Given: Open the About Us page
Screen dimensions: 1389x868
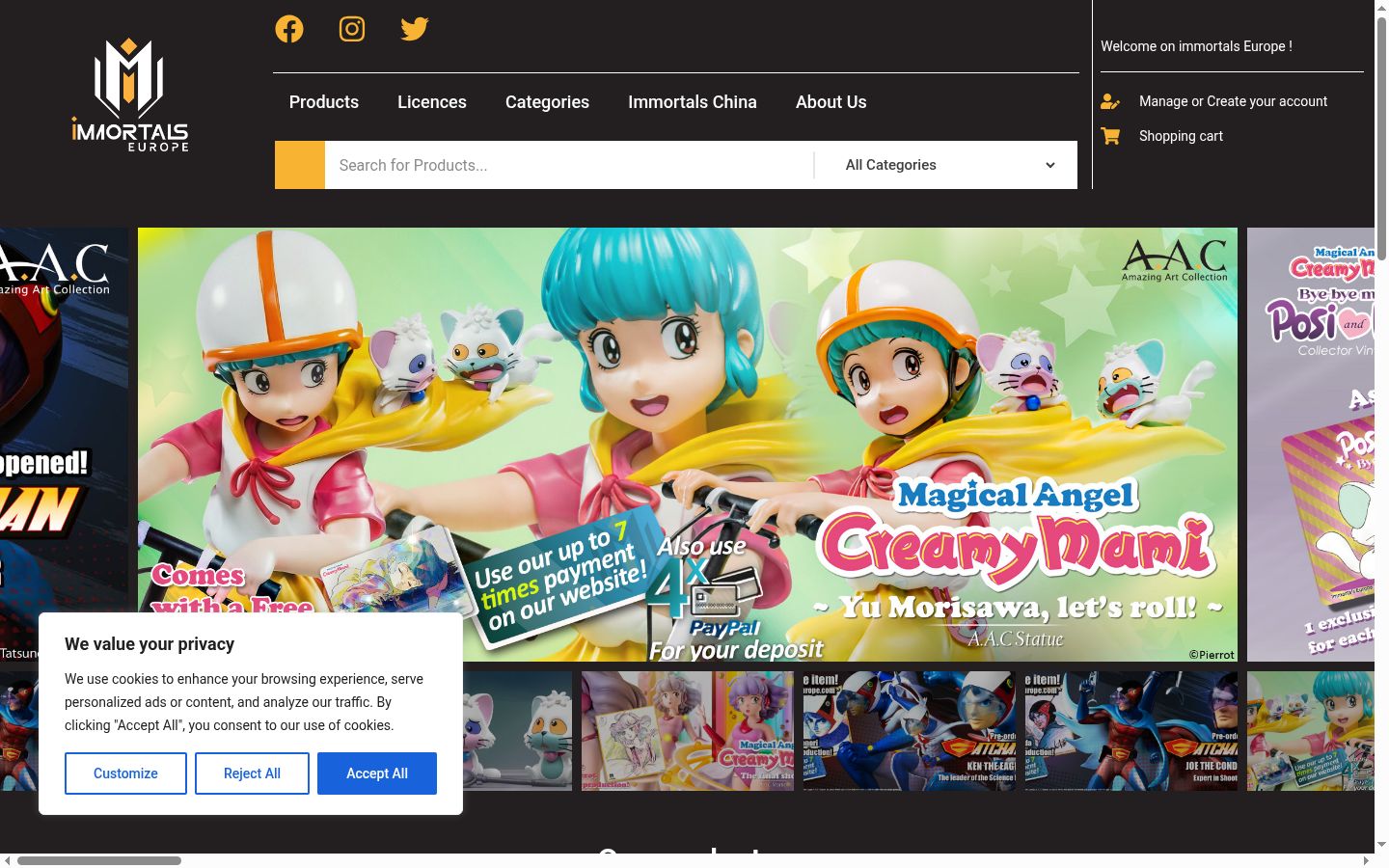Looking at the screenshot, I should pos(831,102).
